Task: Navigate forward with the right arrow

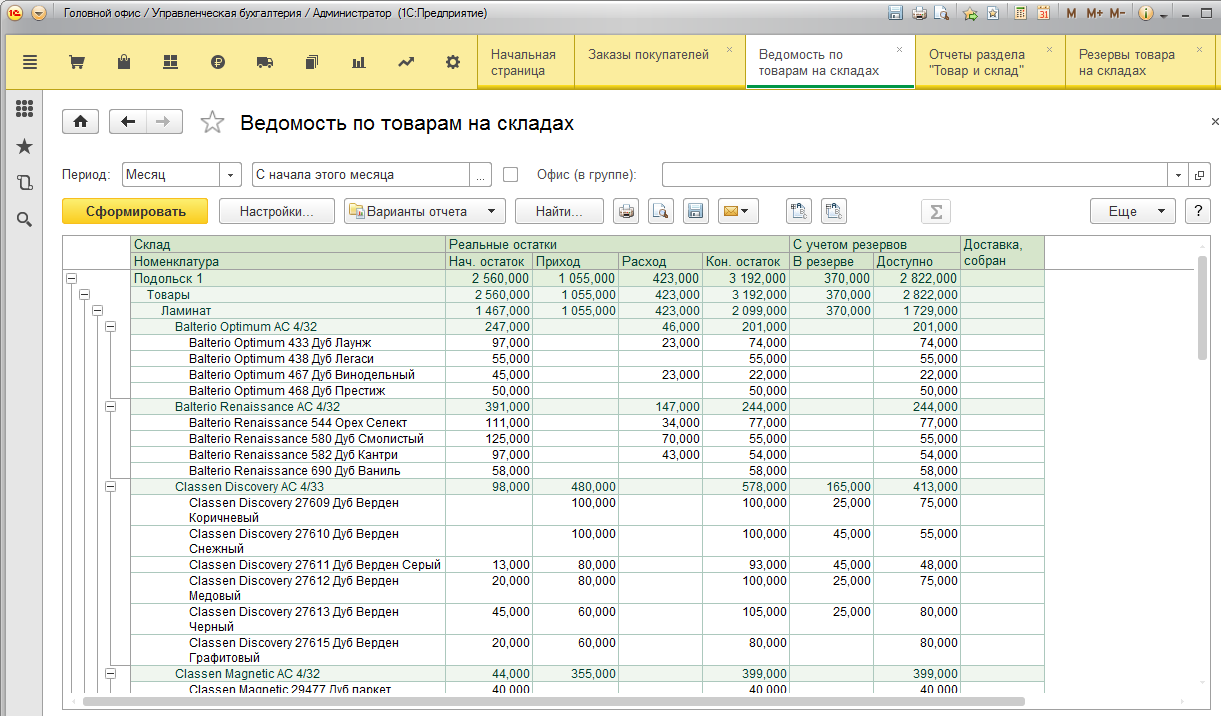Action: point(164,122)
